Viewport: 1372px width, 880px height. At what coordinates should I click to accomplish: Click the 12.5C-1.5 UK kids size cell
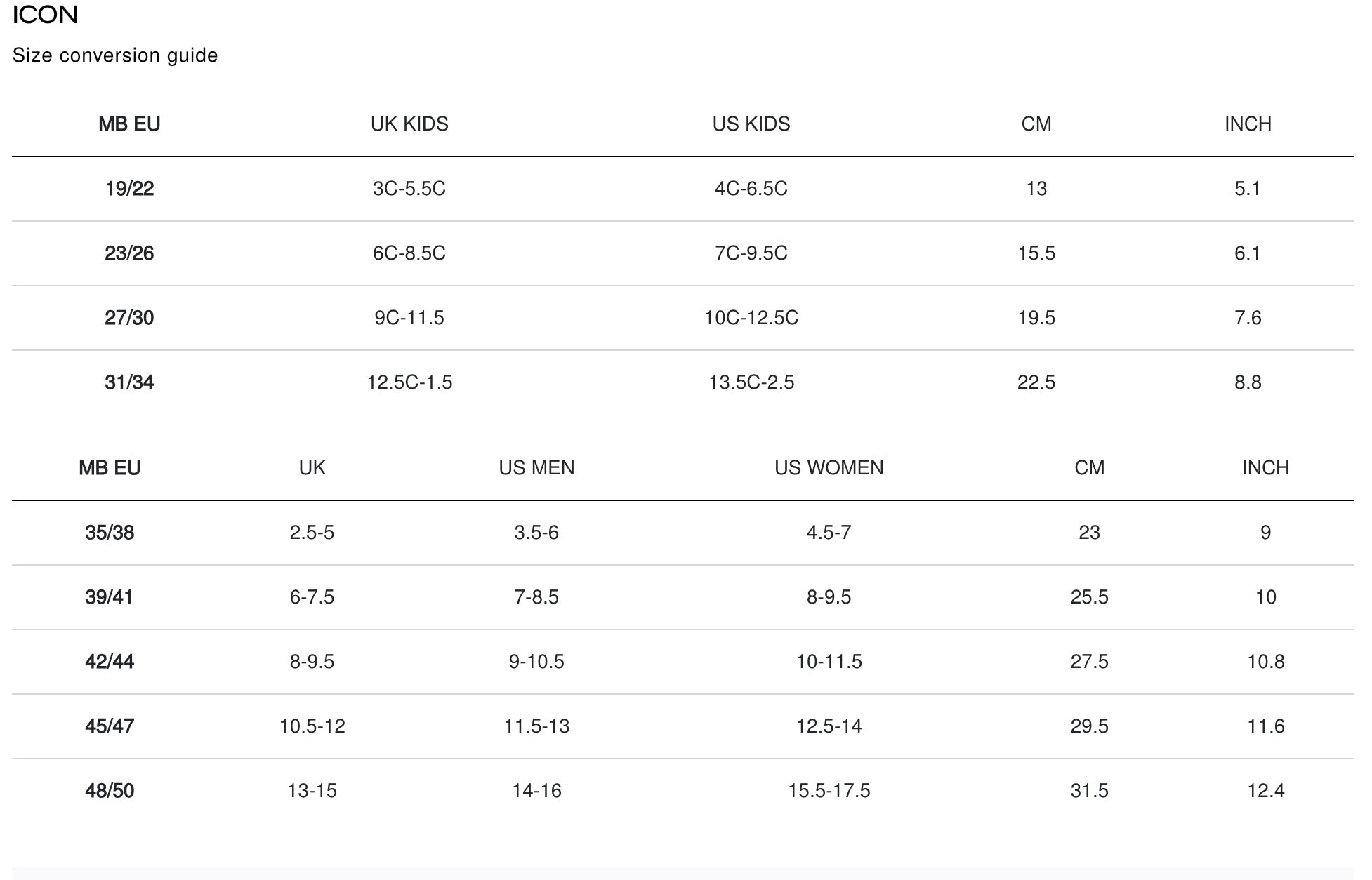[409, 382]
